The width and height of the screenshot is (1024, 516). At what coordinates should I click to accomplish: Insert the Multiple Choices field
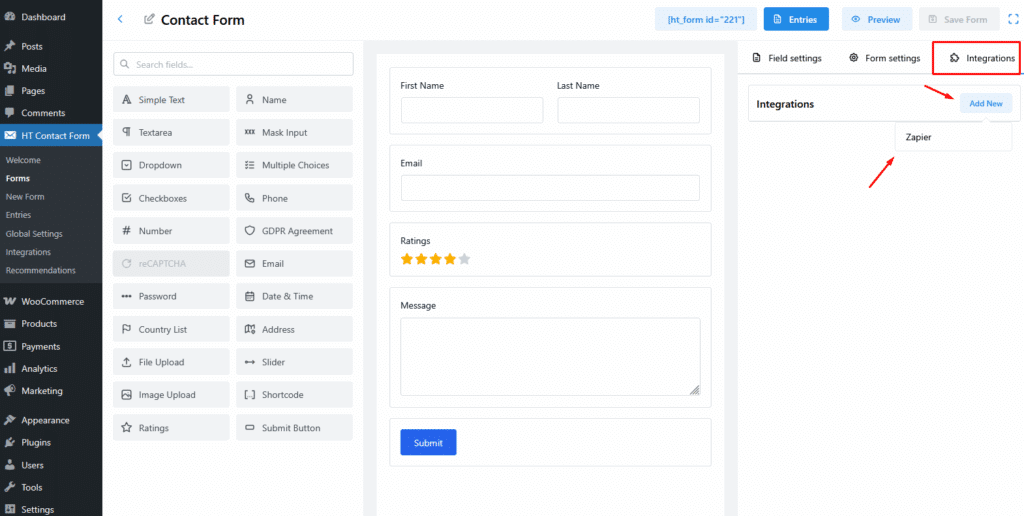(x=294, y=165)
